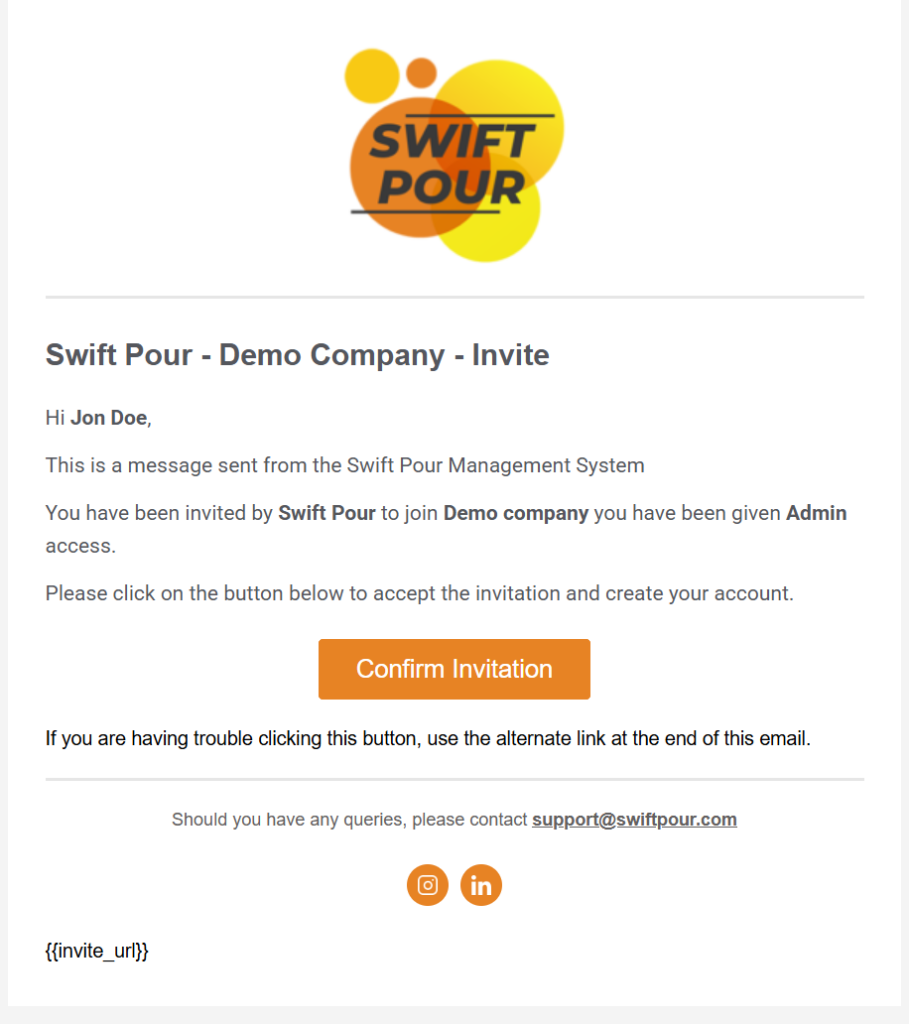Open the support@swiftpour.com email link

pos(634,820)
